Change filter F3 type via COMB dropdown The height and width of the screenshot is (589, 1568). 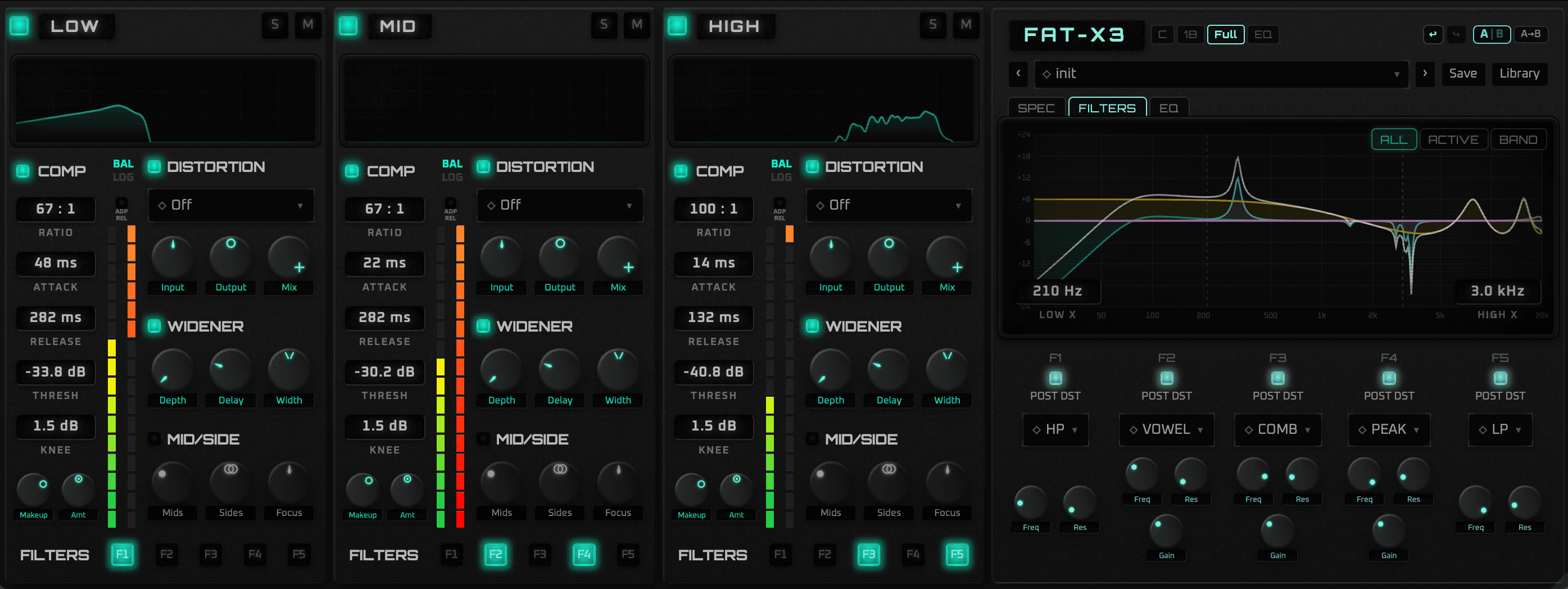(x=1277, y=429)
